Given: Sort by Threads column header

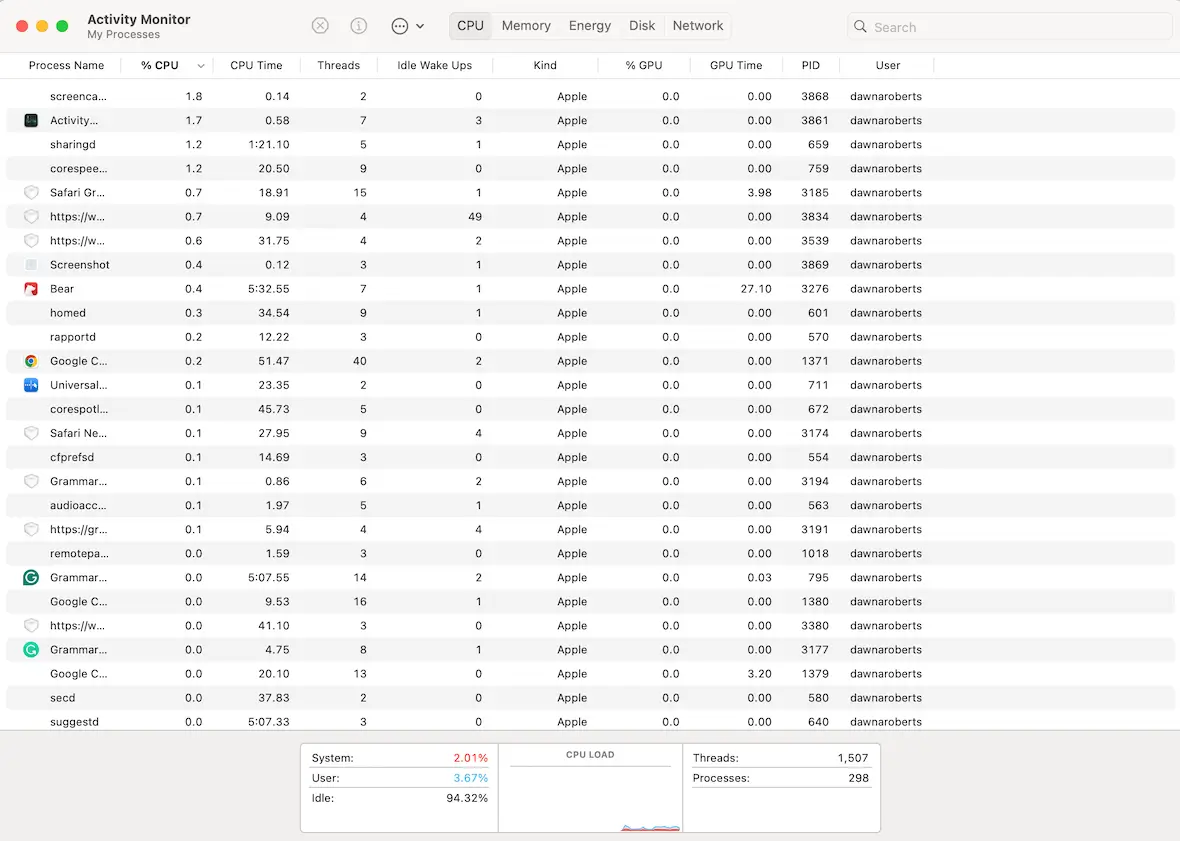Looking at the screenshot, I should 339,65.
